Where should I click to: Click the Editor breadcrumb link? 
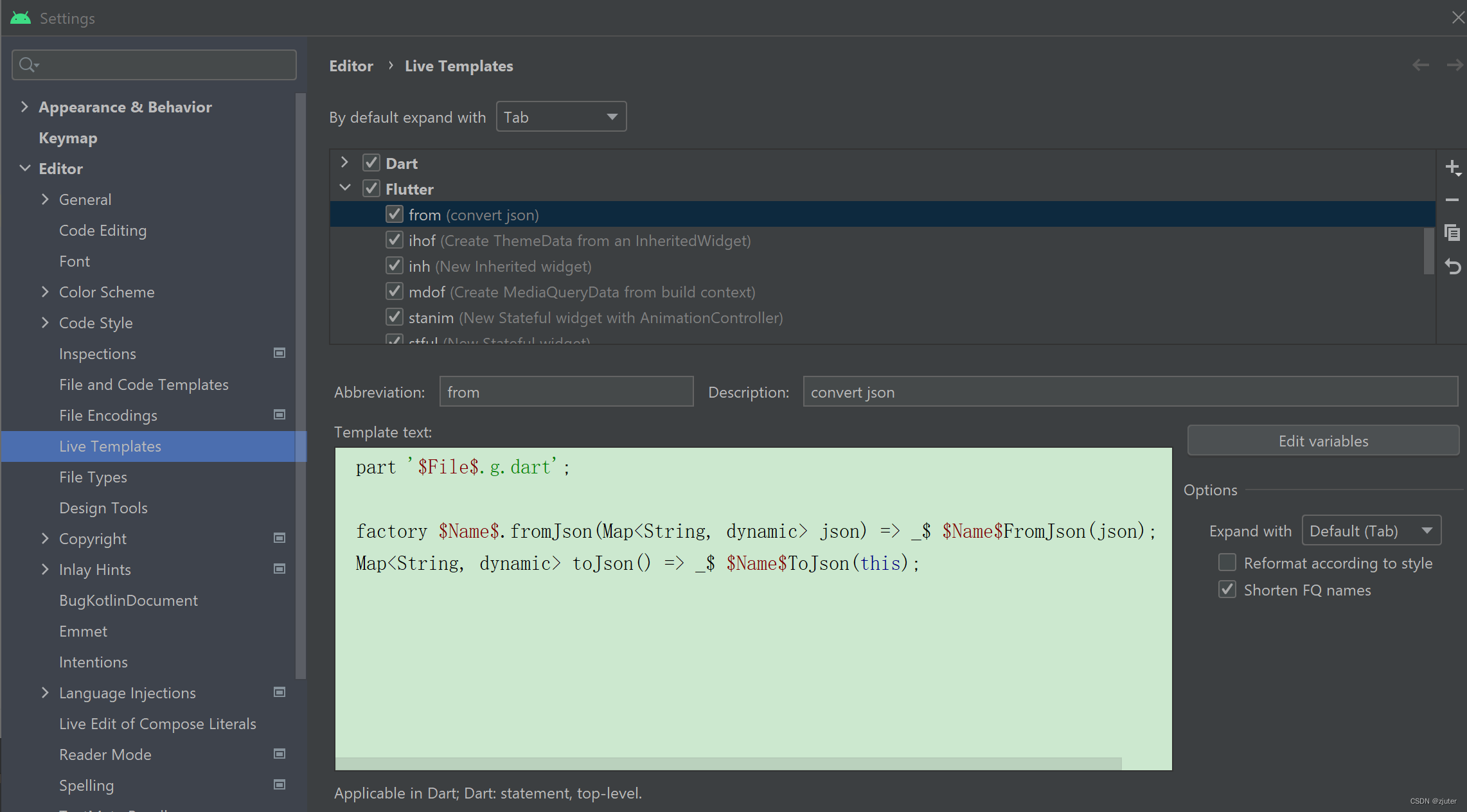[351, 66]
